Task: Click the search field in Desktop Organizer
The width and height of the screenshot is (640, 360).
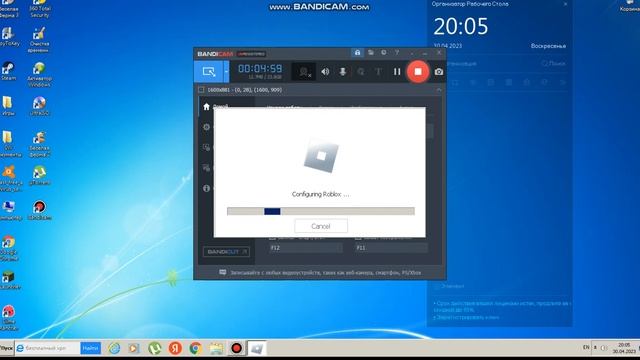Action: (x=553, y=64)
